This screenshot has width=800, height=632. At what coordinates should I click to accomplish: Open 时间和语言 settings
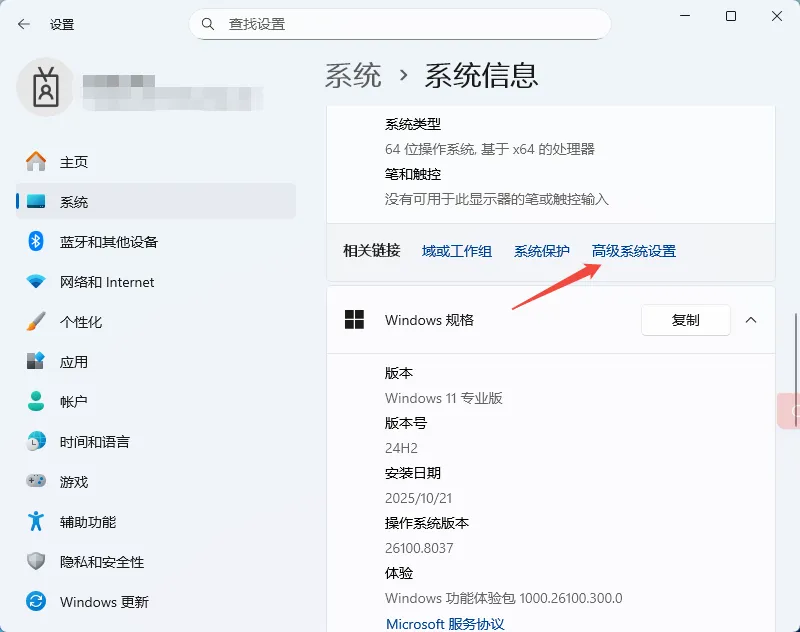coord(156,441)
